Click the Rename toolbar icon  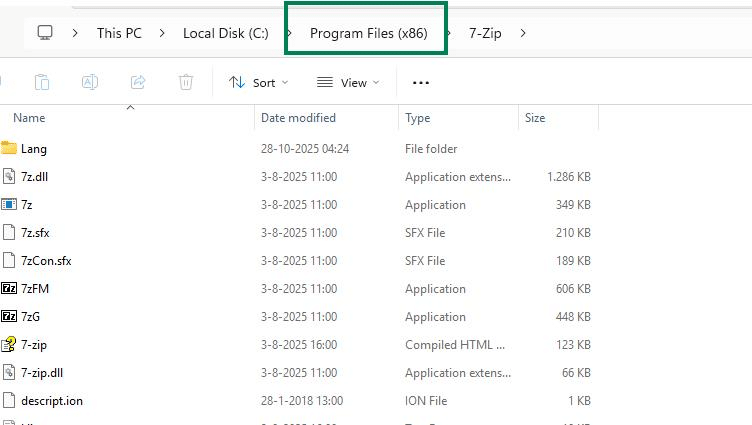pyautogui.click(x=90, y=82)
